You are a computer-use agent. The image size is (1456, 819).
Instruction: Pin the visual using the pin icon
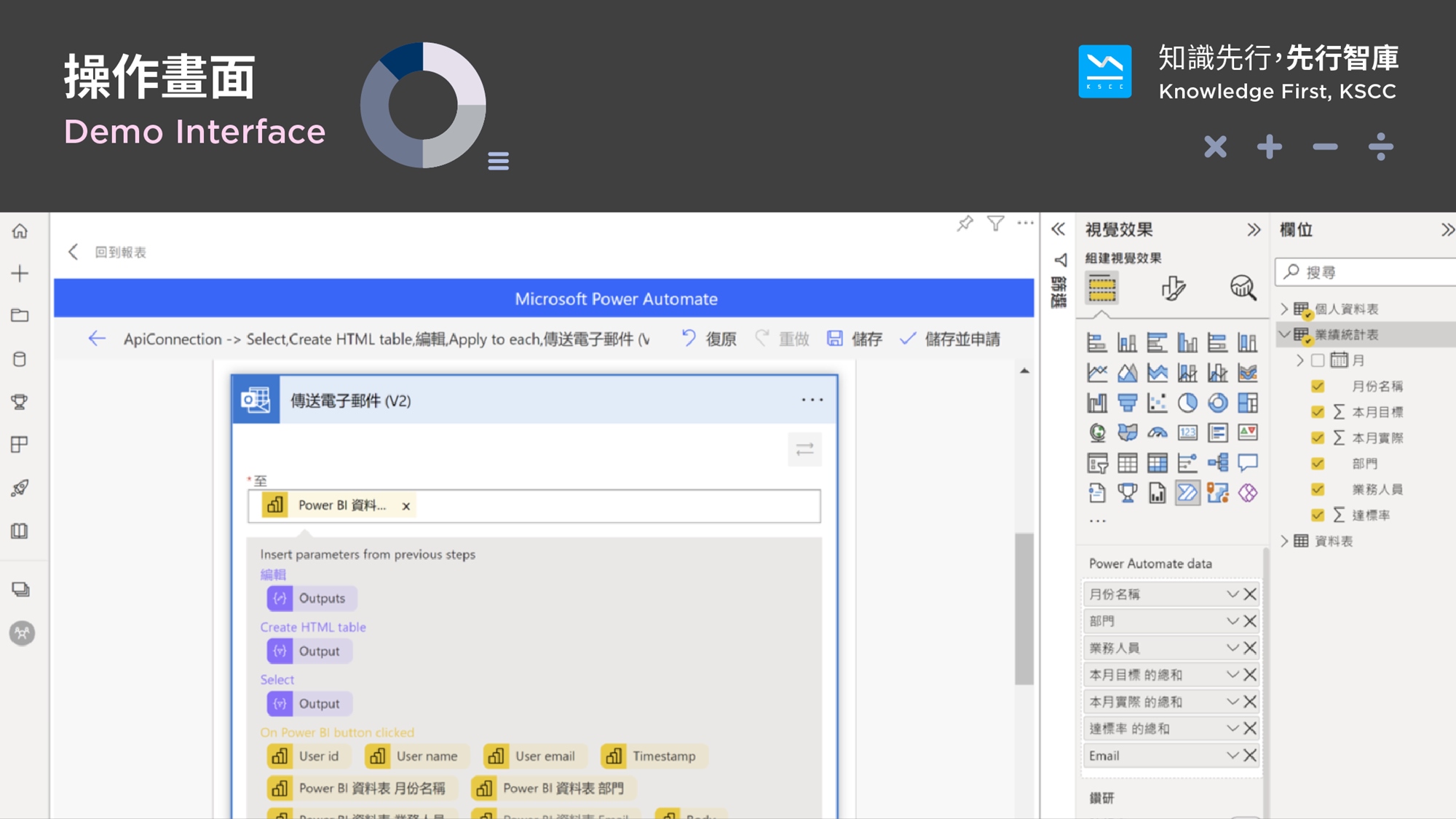(x=965, y=223)
